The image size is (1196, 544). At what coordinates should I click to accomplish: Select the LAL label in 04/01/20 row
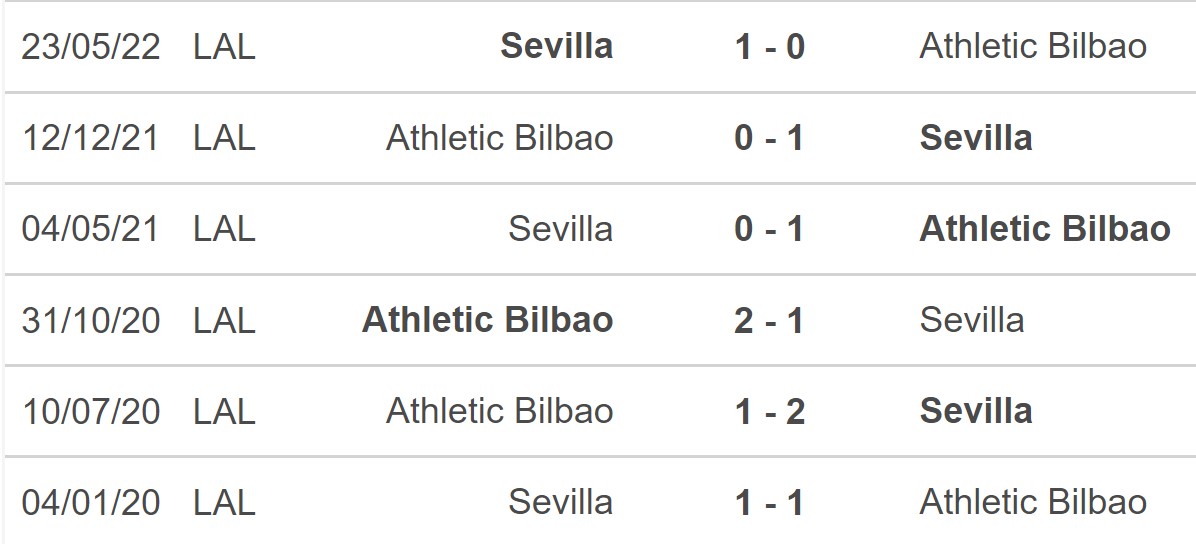(x=225, y=502)
